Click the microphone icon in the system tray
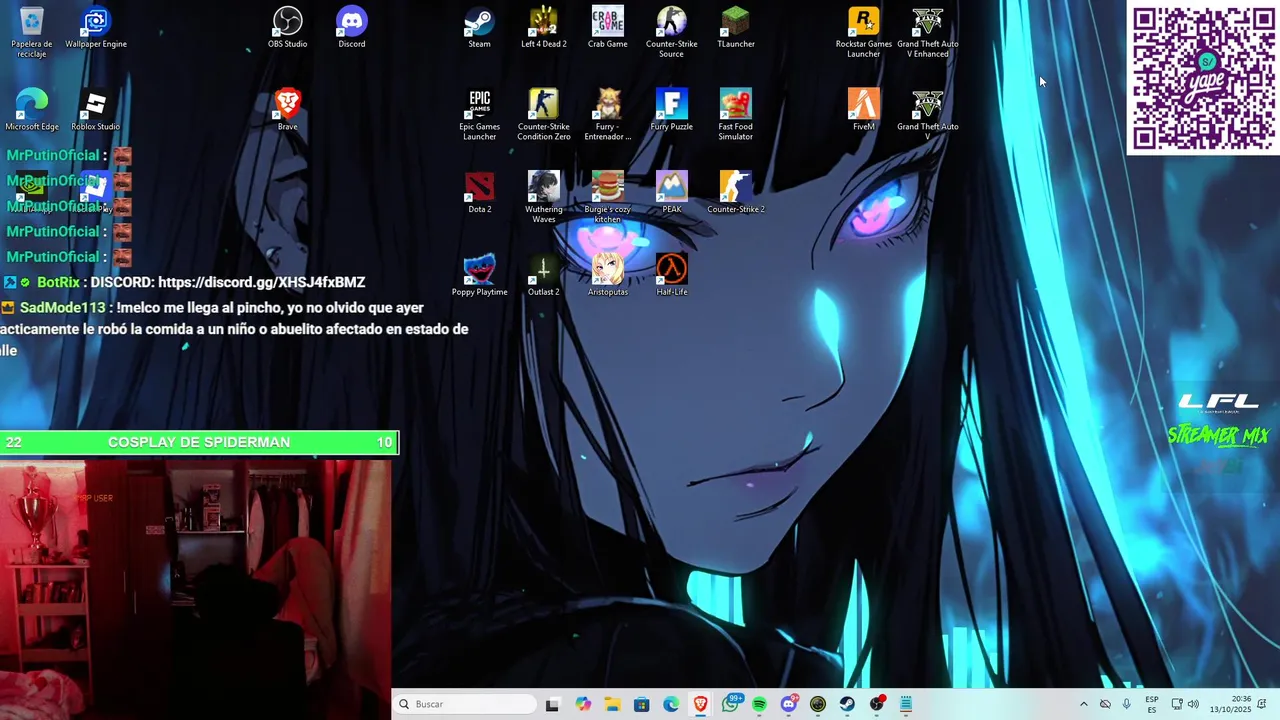The width and height of the screenshot is (1280, 720). tap(1127, 704)
